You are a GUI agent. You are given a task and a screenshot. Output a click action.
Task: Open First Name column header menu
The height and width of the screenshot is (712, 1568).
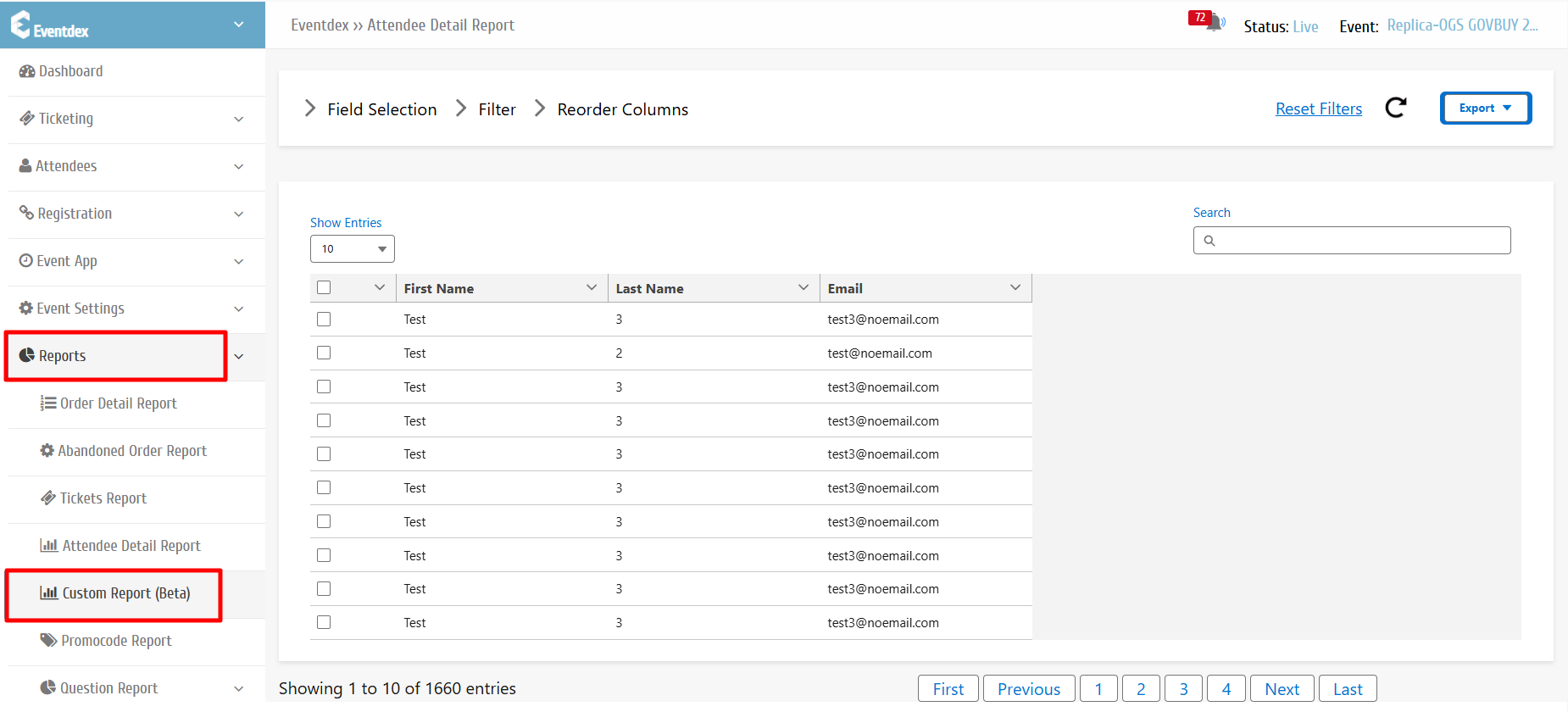pyautogui.click(x=591, y=288)
